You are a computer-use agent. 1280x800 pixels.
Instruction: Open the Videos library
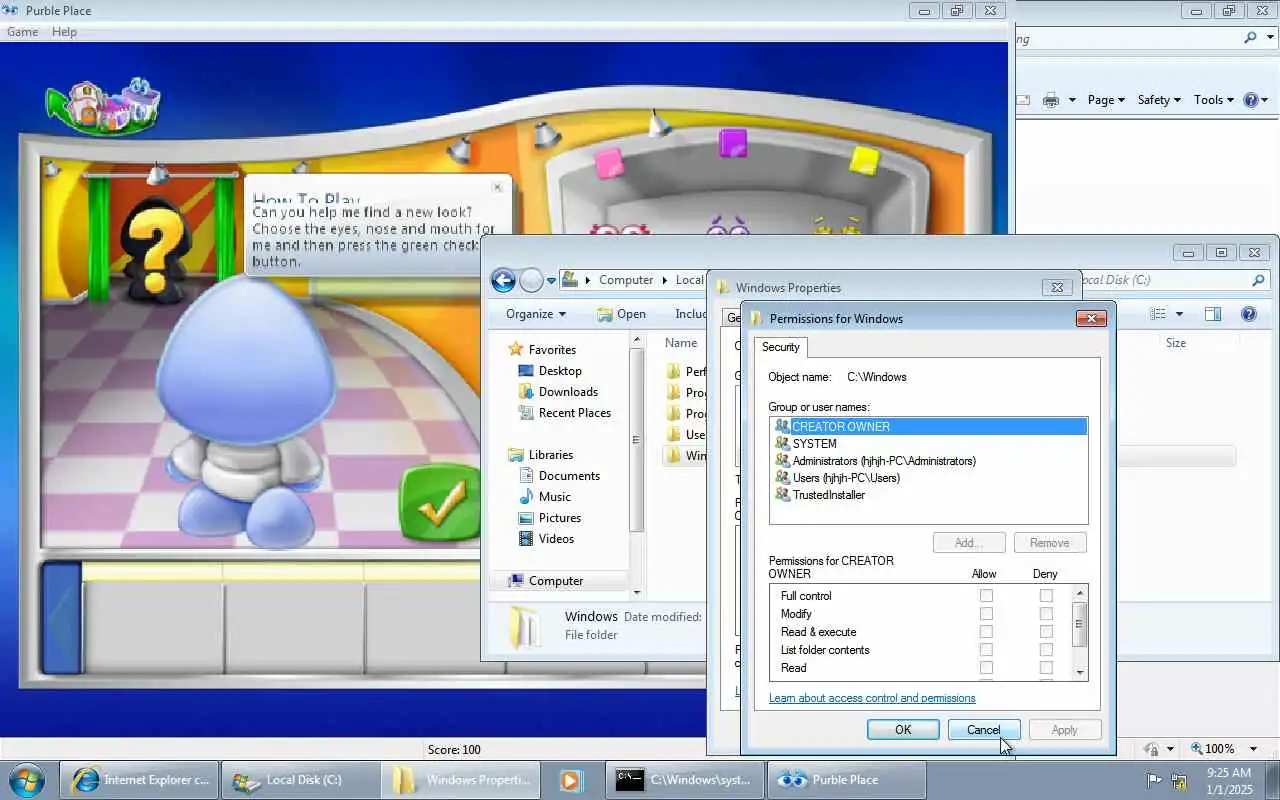[556, 538]
